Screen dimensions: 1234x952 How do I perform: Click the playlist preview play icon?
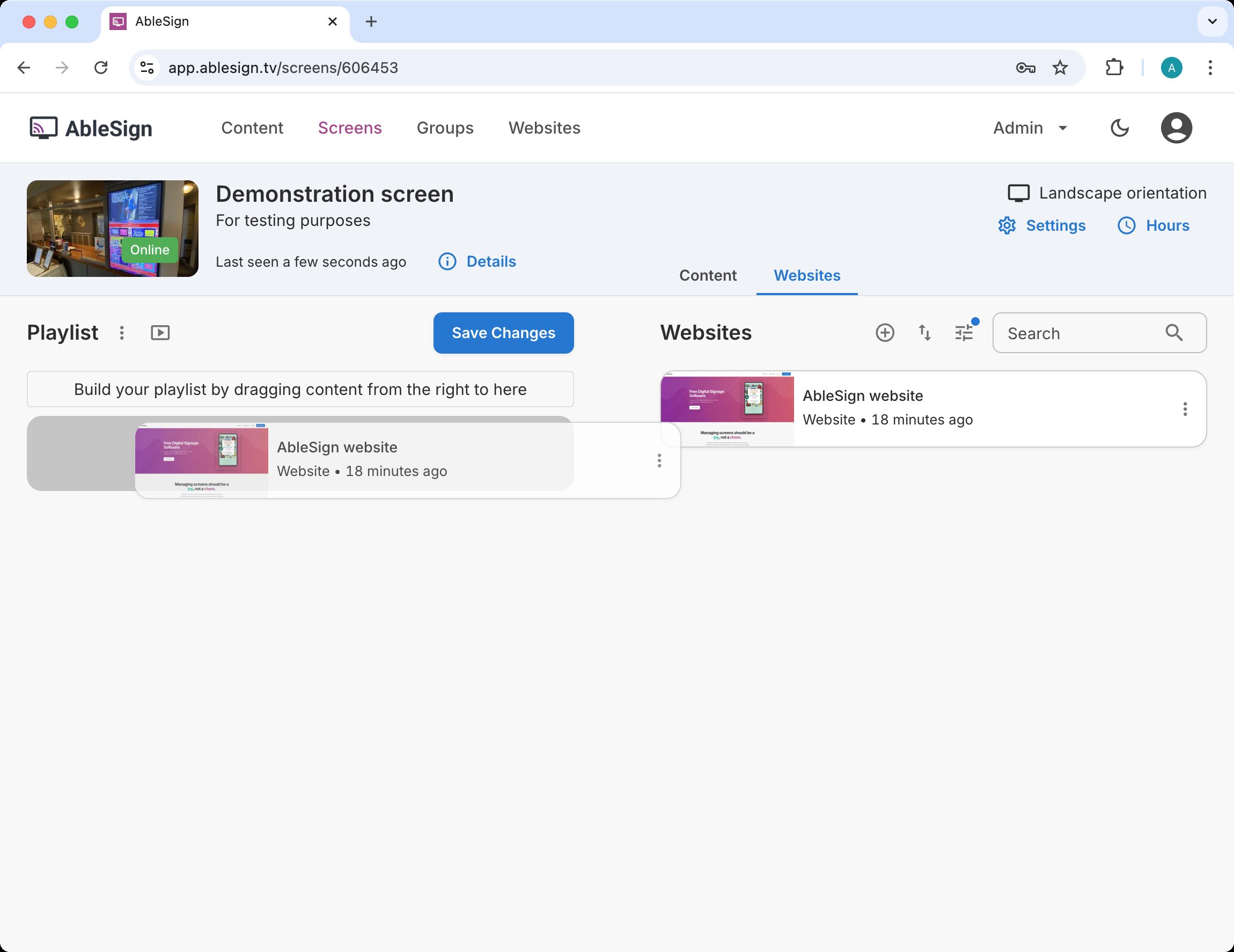tap(160, 333)
